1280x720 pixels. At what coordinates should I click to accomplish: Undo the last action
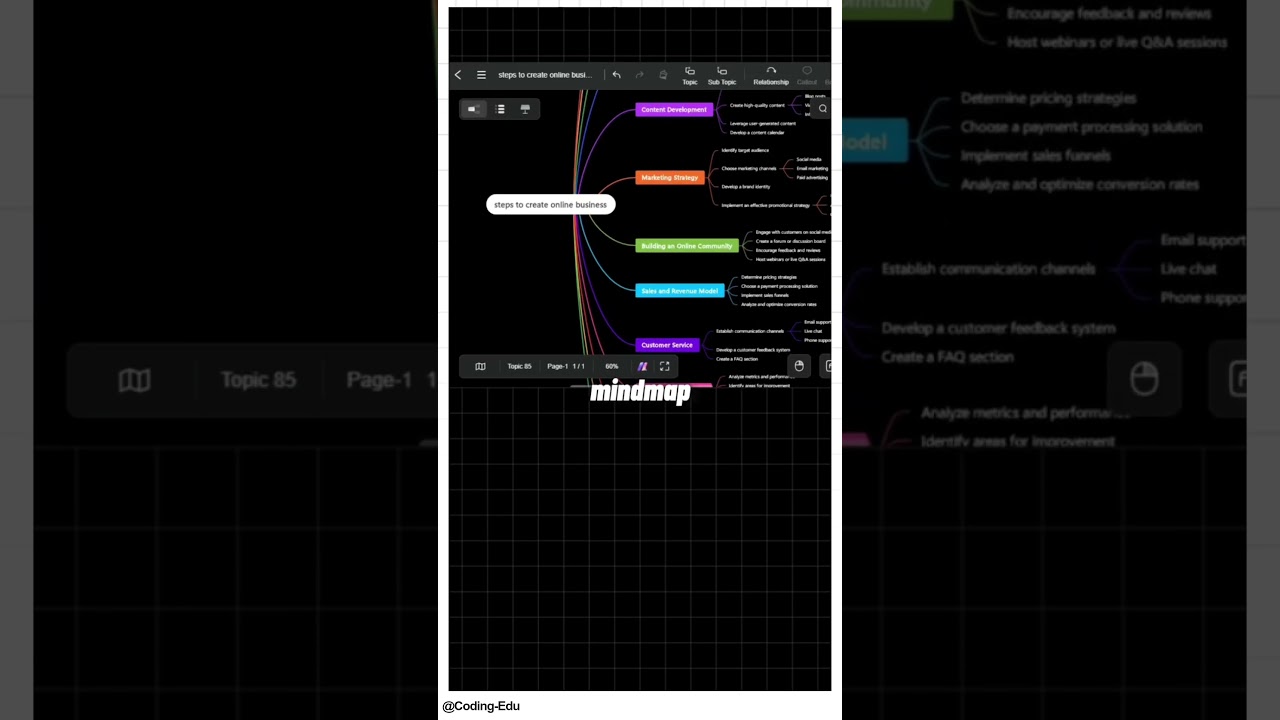616,75
